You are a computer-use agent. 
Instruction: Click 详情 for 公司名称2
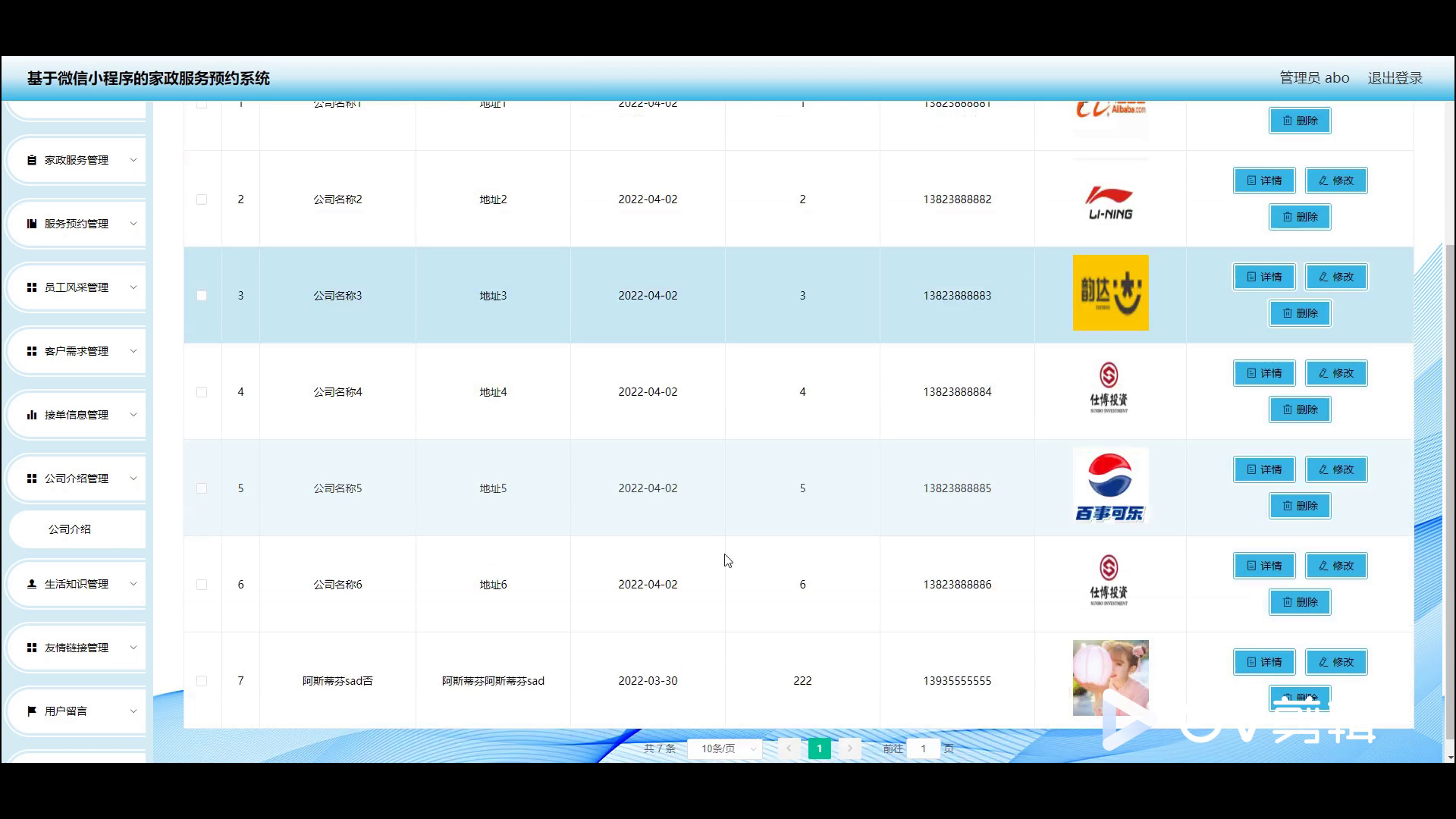(1264, 180)
